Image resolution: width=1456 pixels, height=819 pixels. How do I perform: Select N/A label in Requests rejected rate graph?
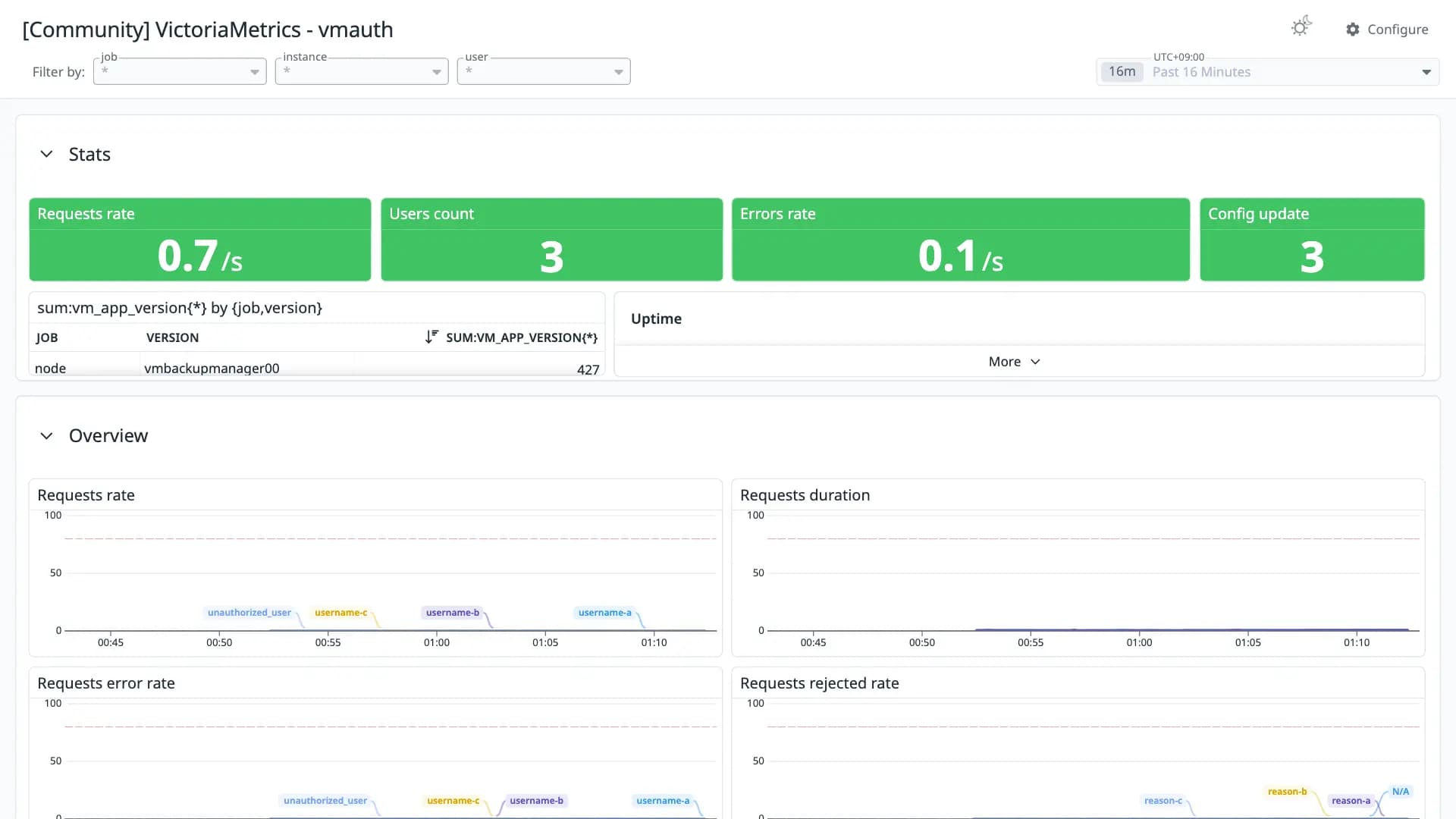(1401, 792)
